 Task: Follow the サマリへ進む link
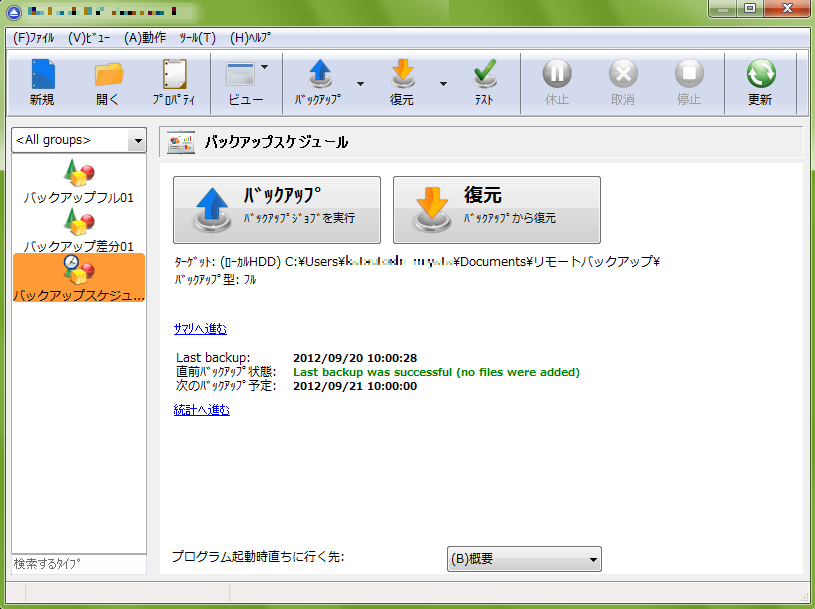[x=200, y=328]
